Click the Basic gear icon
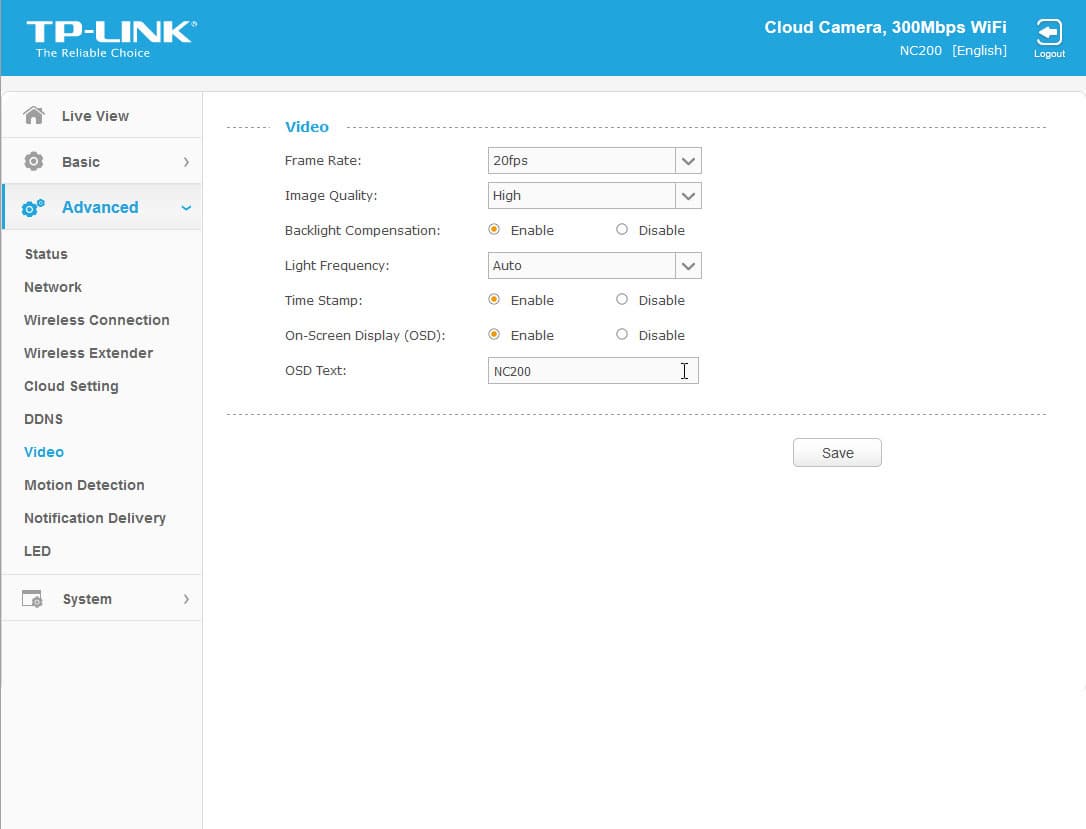This screenshot has height=829, width=1086. (33, 161)
